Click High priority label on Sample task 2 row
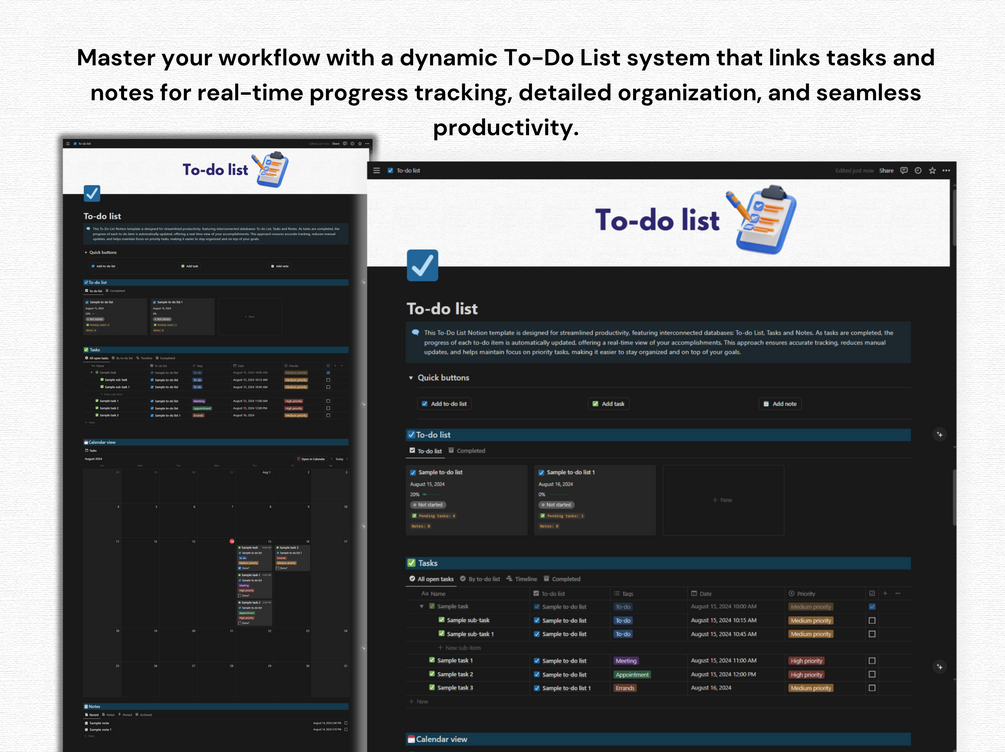The image size is (1005, 752). 806,674
